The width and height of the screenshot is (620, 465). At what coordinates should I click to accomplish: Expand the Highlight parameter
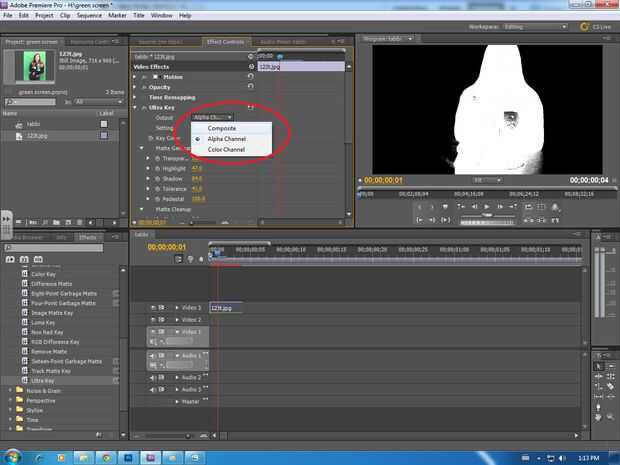click(x=148, y=168)
